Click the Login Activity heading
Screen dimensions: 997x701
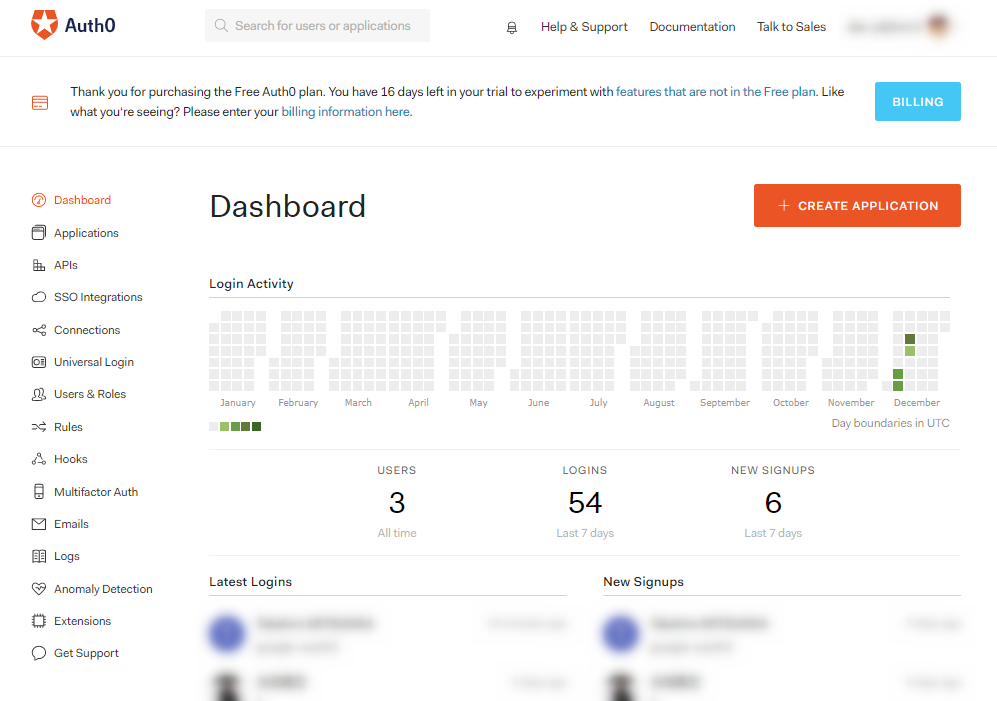tap(251, 284)
